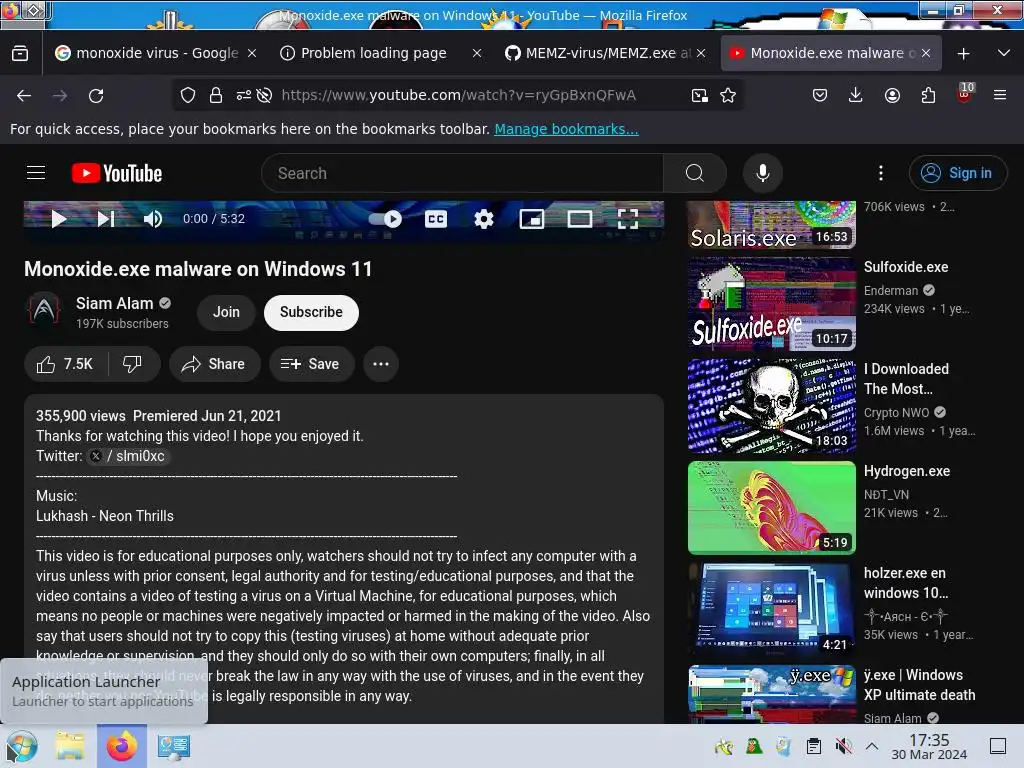The width and height of the screenshot is (1024, 768).
Task: Open tracking protection shield icon
Action: click(x=188, y=95)
